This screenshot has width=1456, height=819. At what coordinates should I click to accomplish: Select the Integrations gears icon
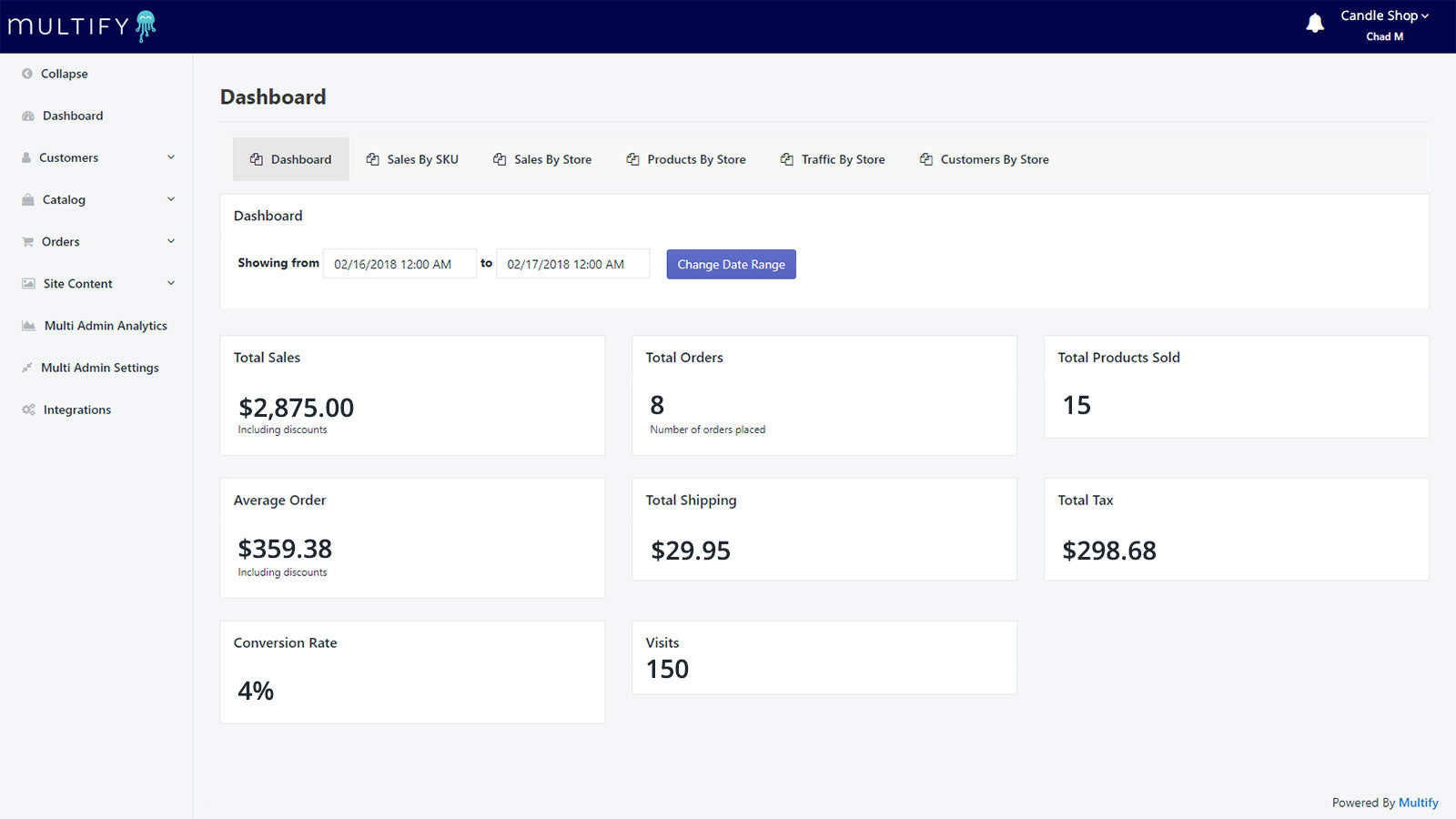pyautogui.click(x=27, y=409)
